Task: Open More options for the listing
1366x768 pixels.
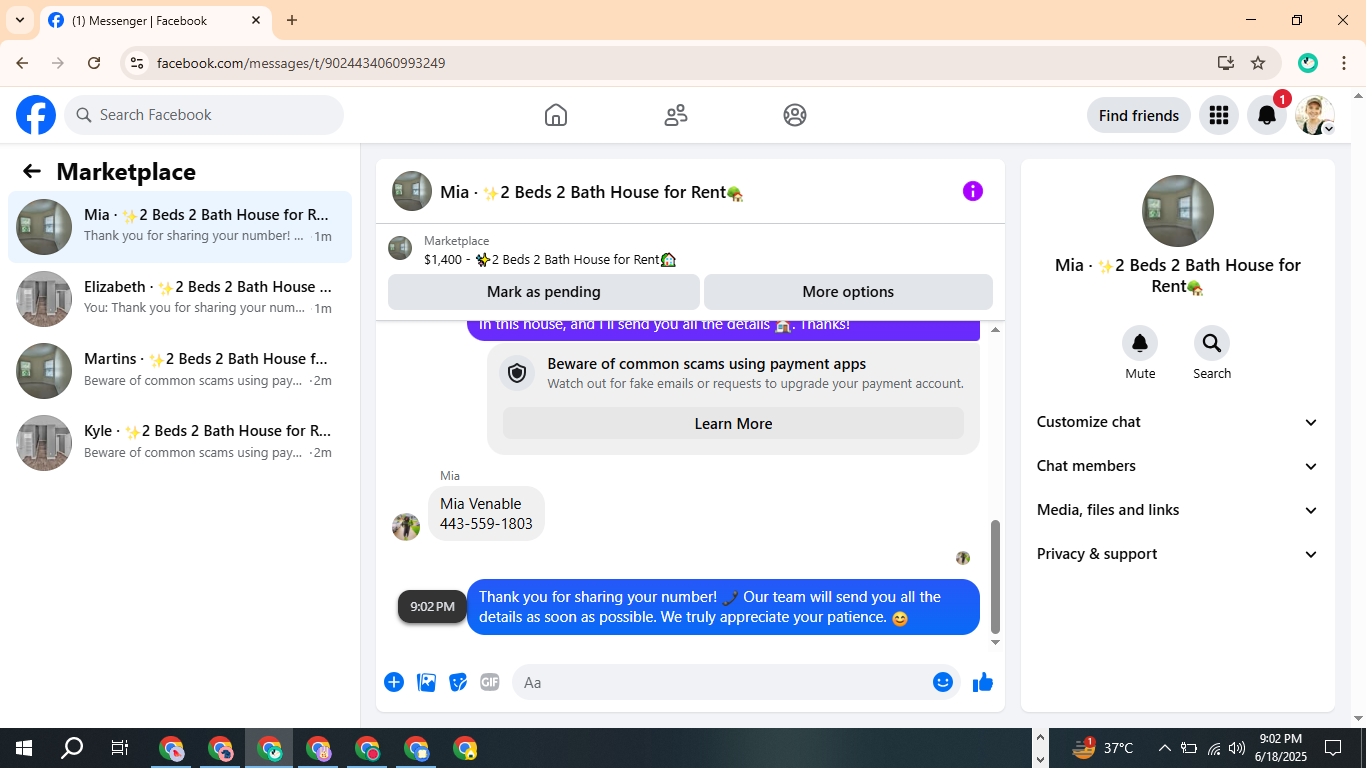Action: [x=848, y=292]
